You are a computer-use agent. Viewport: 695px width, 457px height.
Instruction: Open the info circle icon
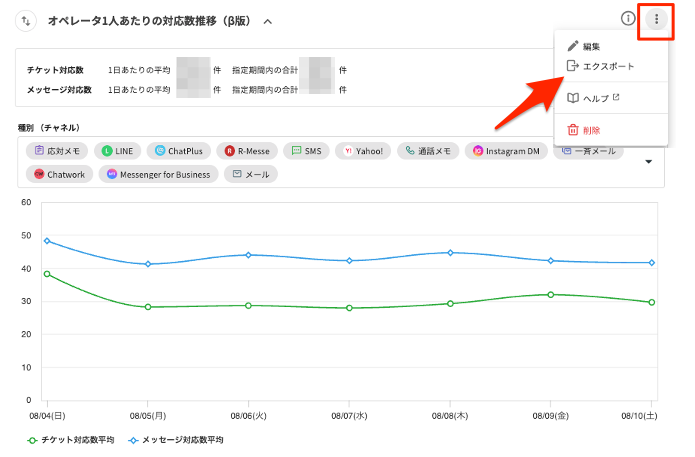coord(628,19)
